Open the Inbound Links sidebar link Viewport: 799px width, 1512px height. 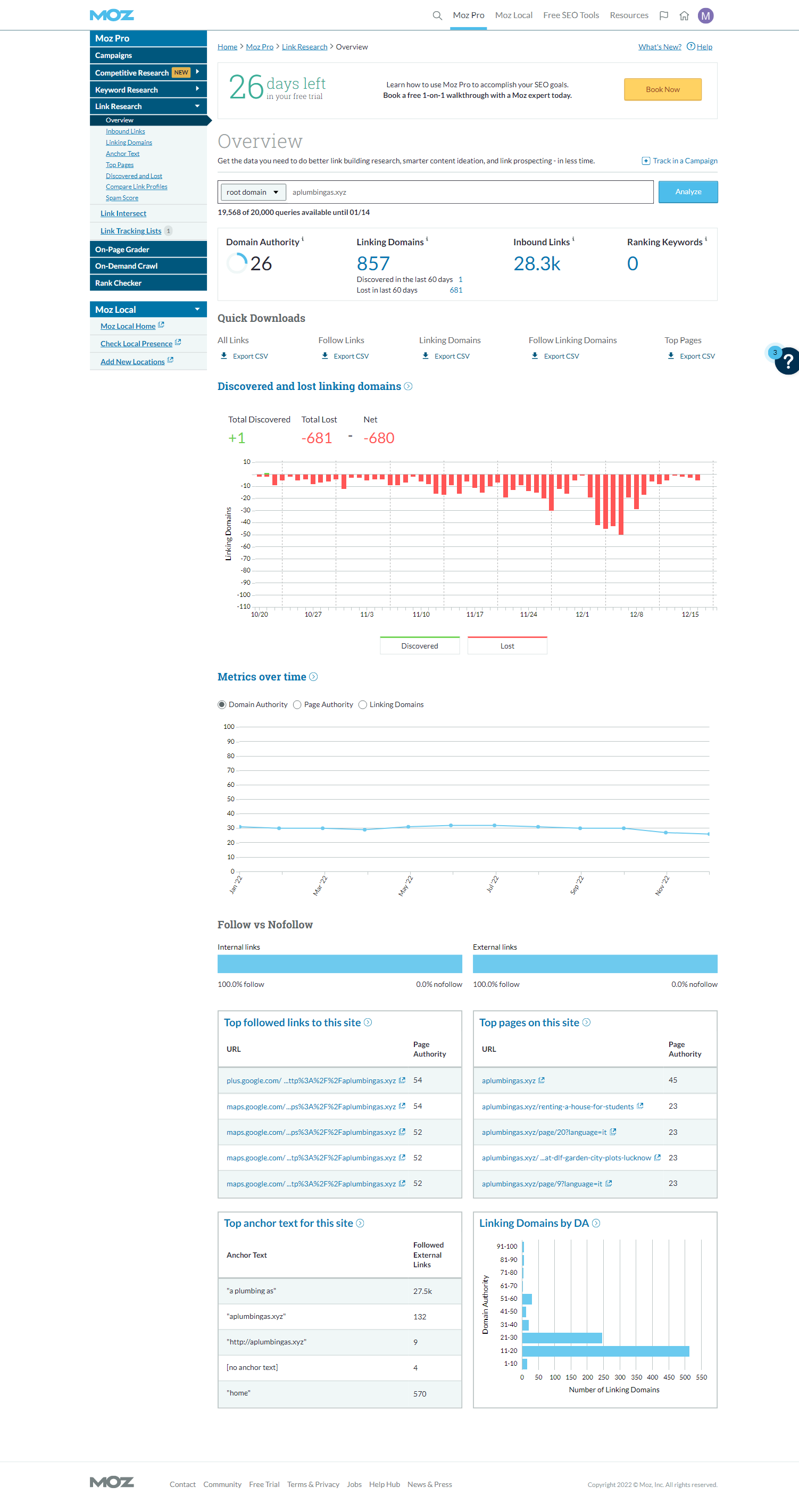125,131
